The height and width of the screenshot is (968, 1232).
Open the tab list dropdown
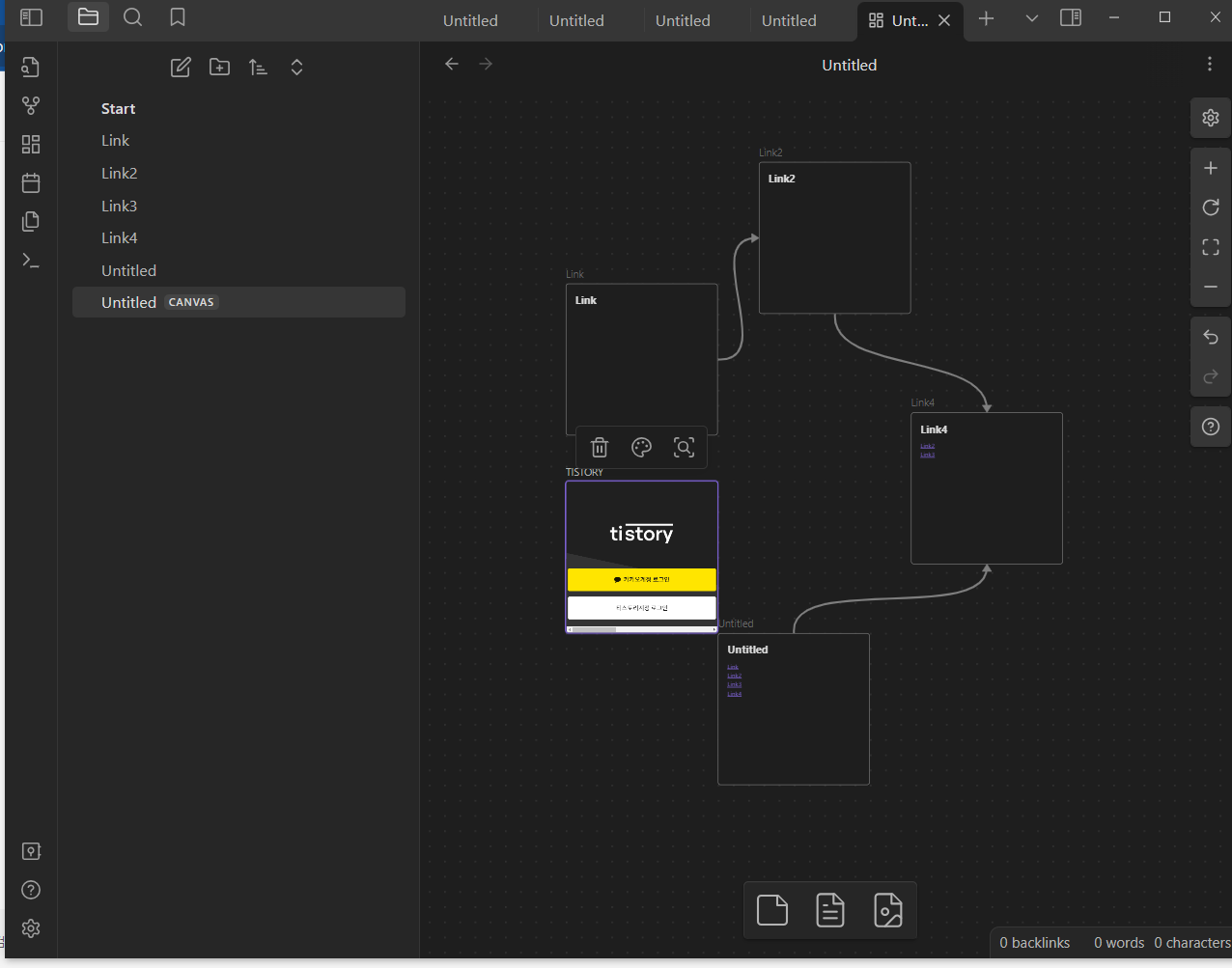click(1031, 18)
